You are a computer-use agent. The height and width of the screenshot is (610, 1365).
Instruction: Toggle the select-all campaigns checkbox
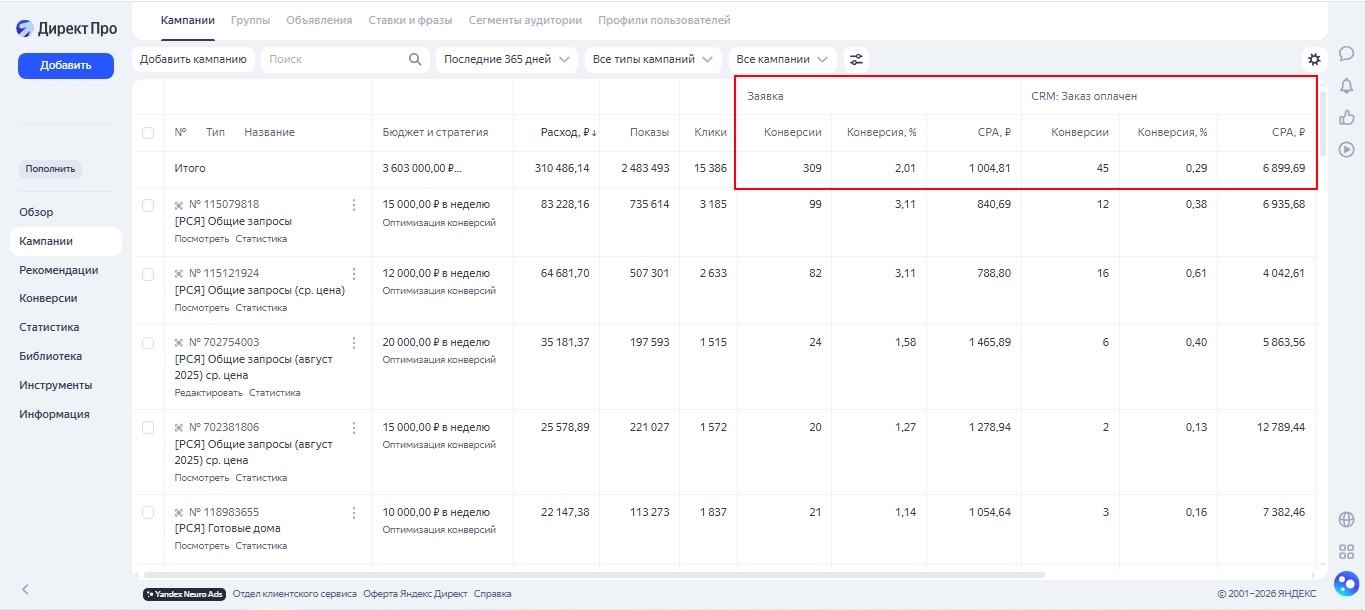[x=148, y=132]
